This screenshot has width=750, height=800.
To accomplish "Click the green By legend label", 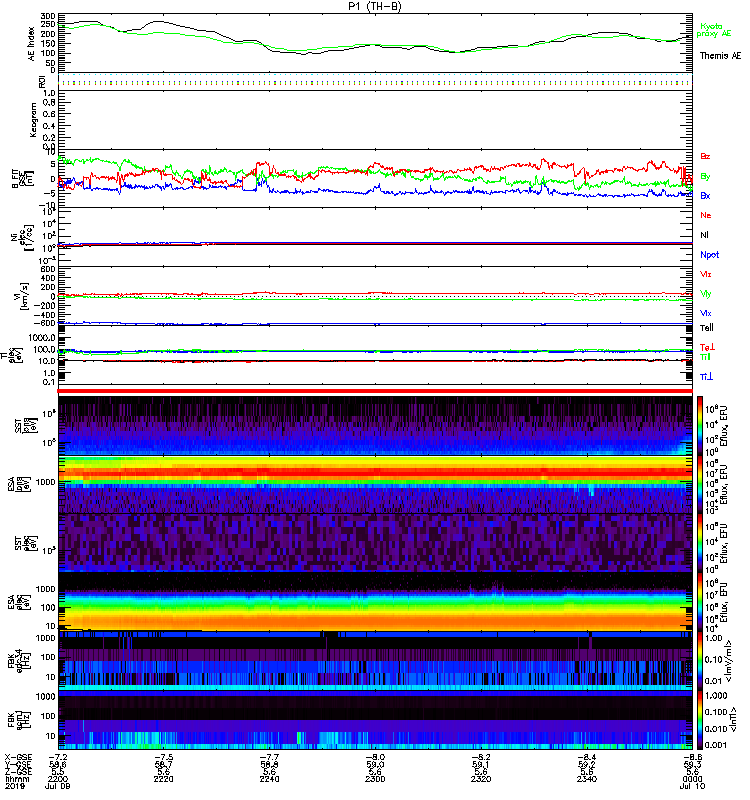I will pos(705,176).
